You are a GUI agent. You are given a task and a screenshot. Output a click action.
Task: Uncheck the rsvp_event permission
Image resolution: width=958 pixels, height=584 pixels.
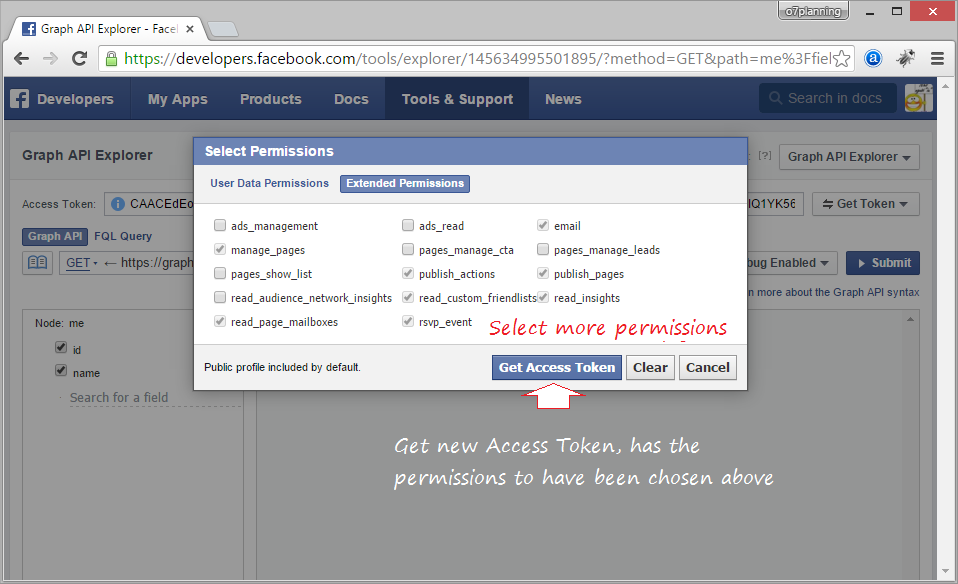tap(408, 321)
